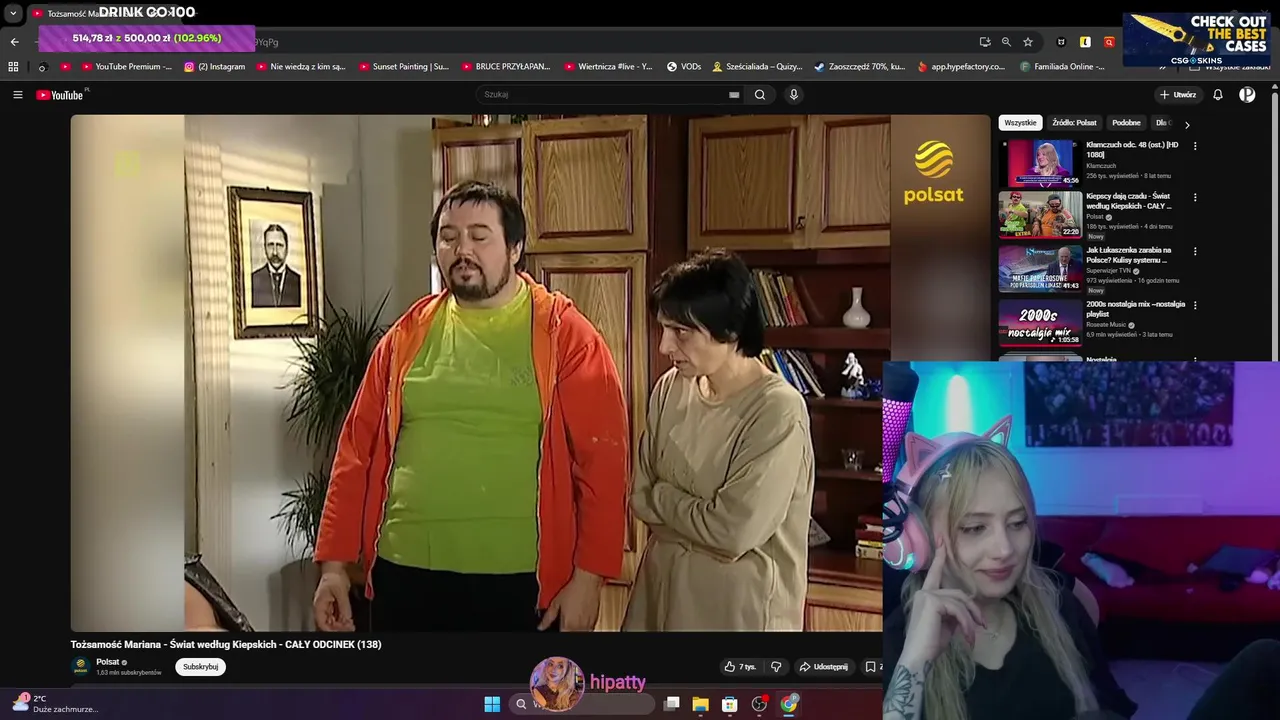This screenshot has width=1280, height=720.
Task: Click the Utwórz create button
Action: click(1178, 95)
